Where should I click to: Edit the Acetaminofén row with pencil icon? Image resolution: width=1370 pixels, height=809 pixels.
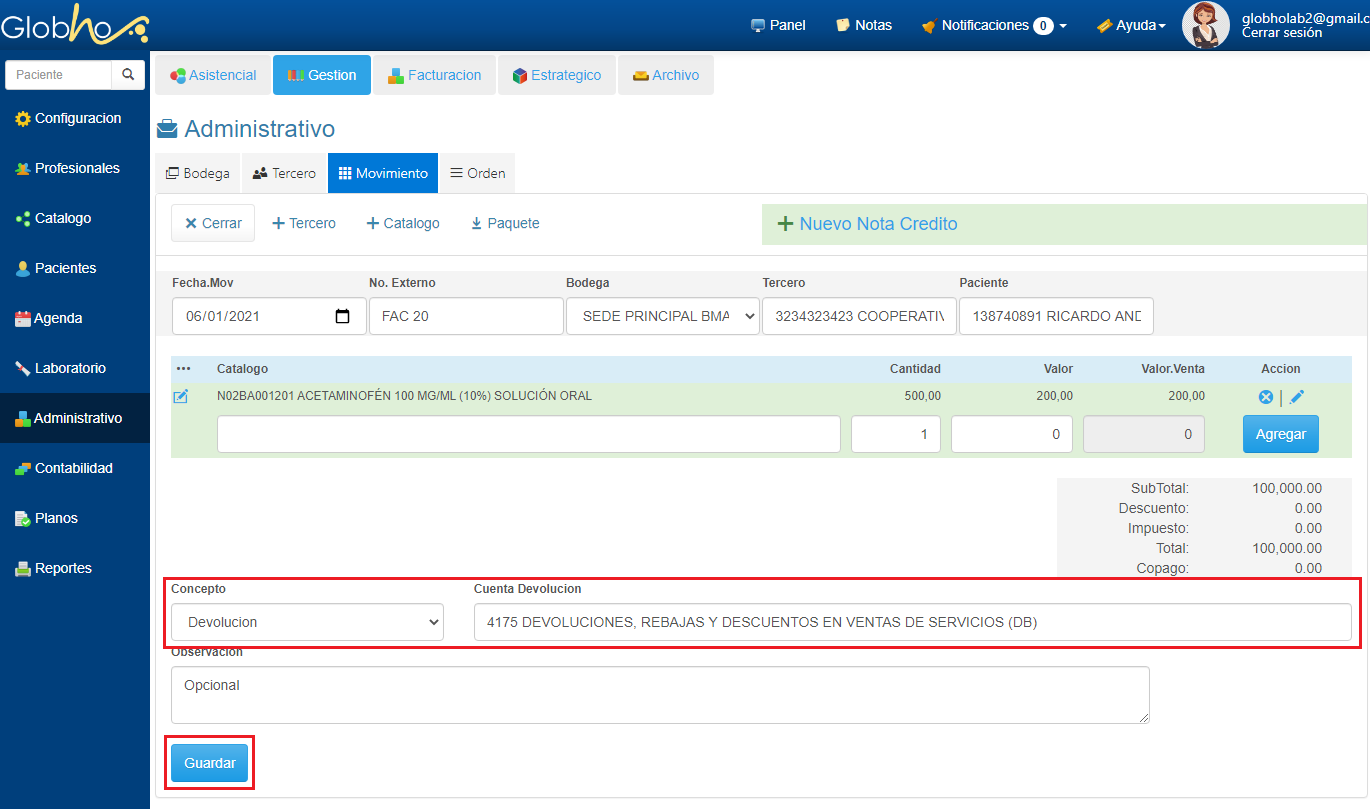click(x=1297, y=397)
